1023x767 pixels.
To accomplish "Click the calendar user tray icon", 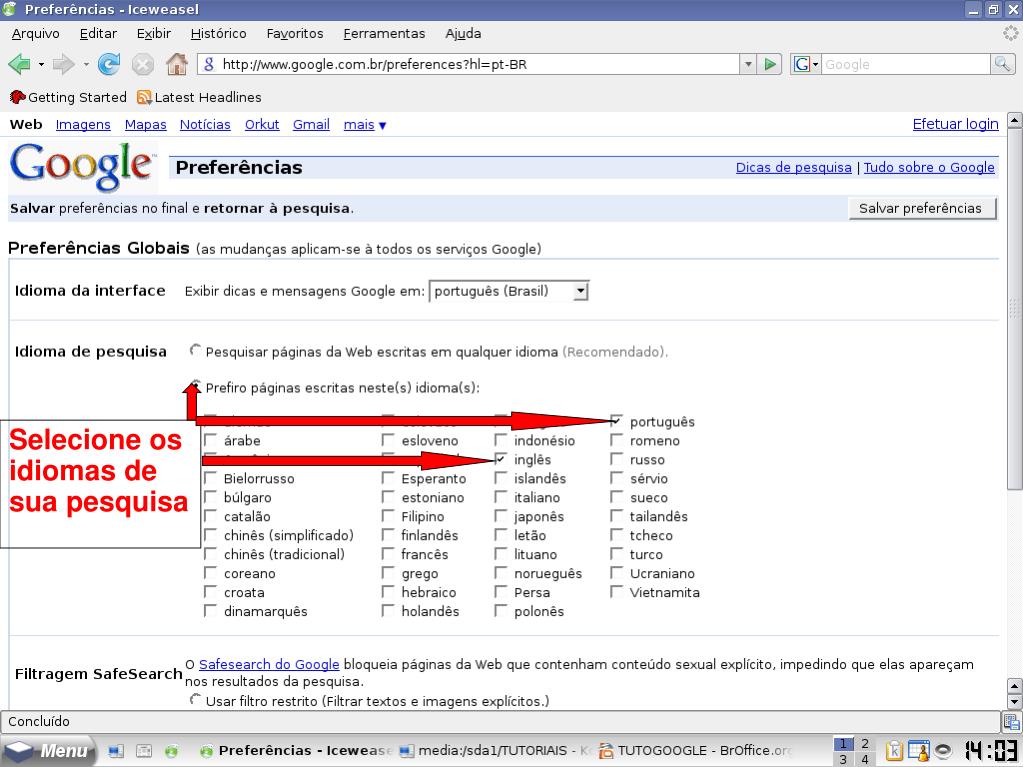I will (x=918, y=751).
